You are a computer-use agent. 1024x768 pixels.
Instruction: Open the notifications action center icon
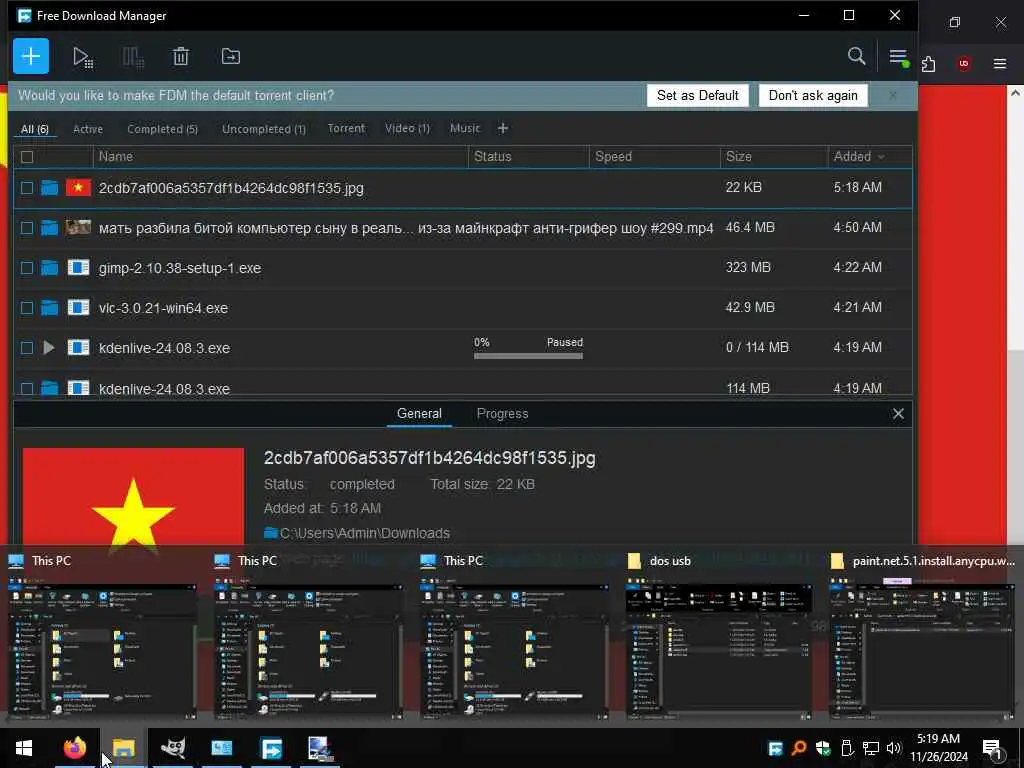point(992,748)
